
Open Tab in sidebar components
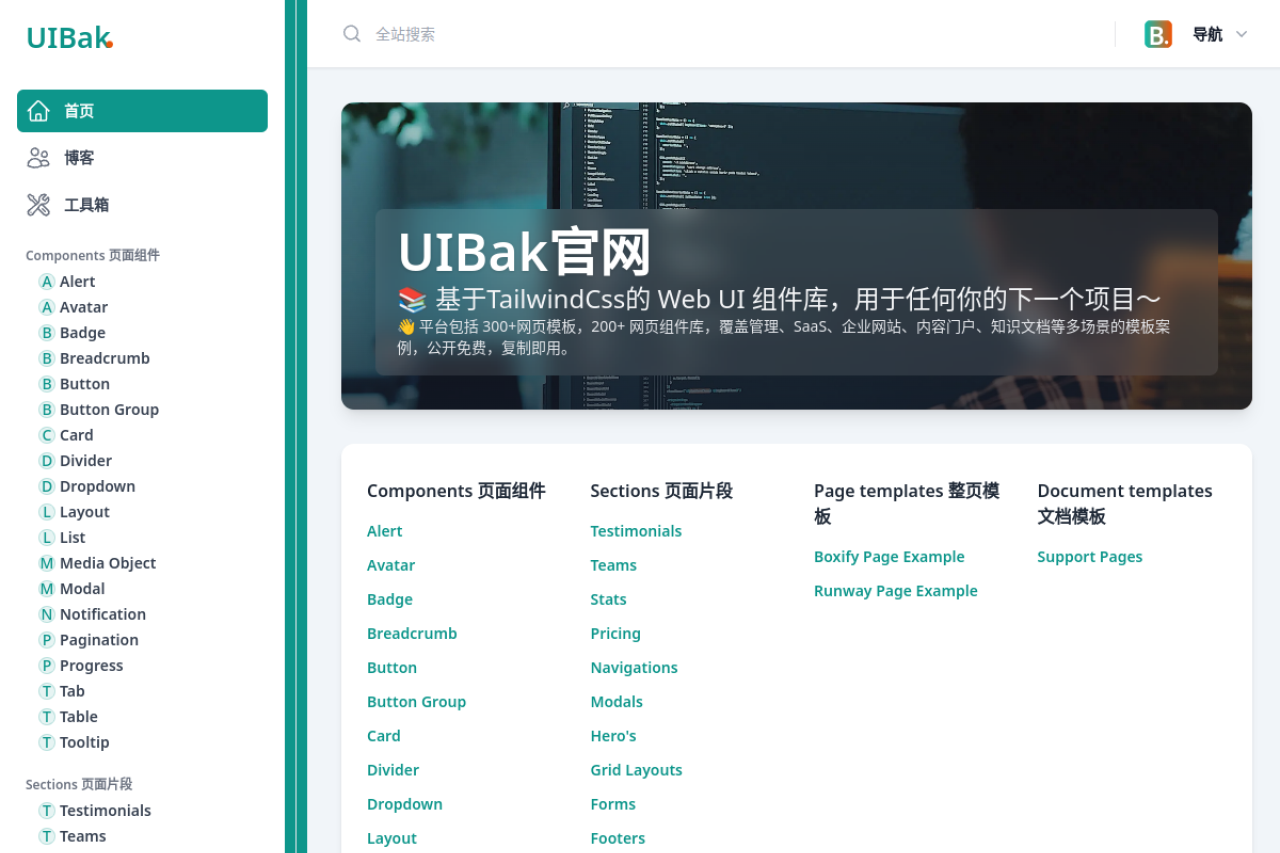72,691
